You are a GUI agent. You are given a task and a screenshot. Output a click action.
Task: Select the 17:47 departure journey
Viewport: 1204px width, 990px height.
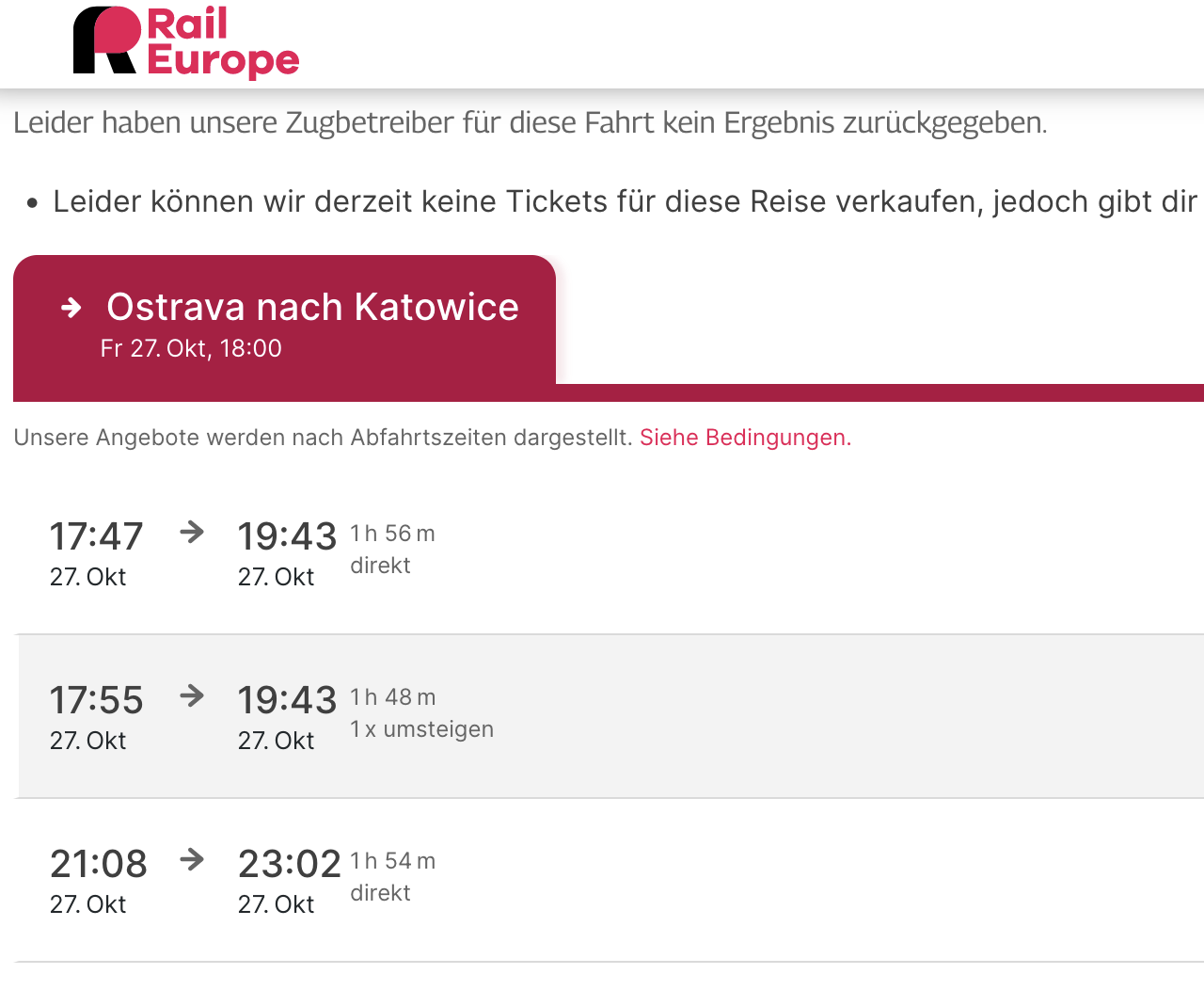click(x=96, y=536)
